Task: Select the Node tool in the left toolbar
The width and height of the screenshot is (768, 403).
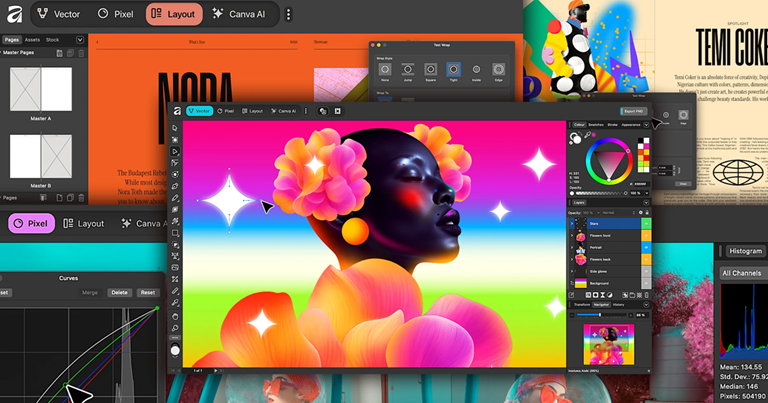Action: [x=175, y=151]
